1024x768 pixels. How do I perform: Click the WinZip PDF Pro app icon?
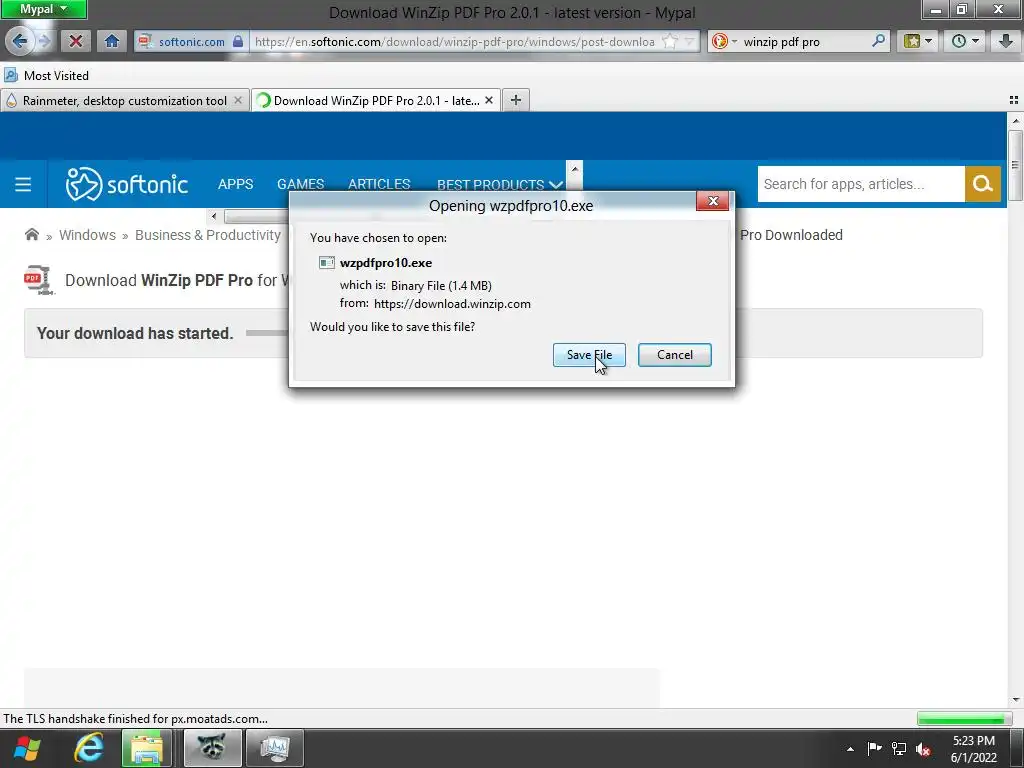(39, 280)
